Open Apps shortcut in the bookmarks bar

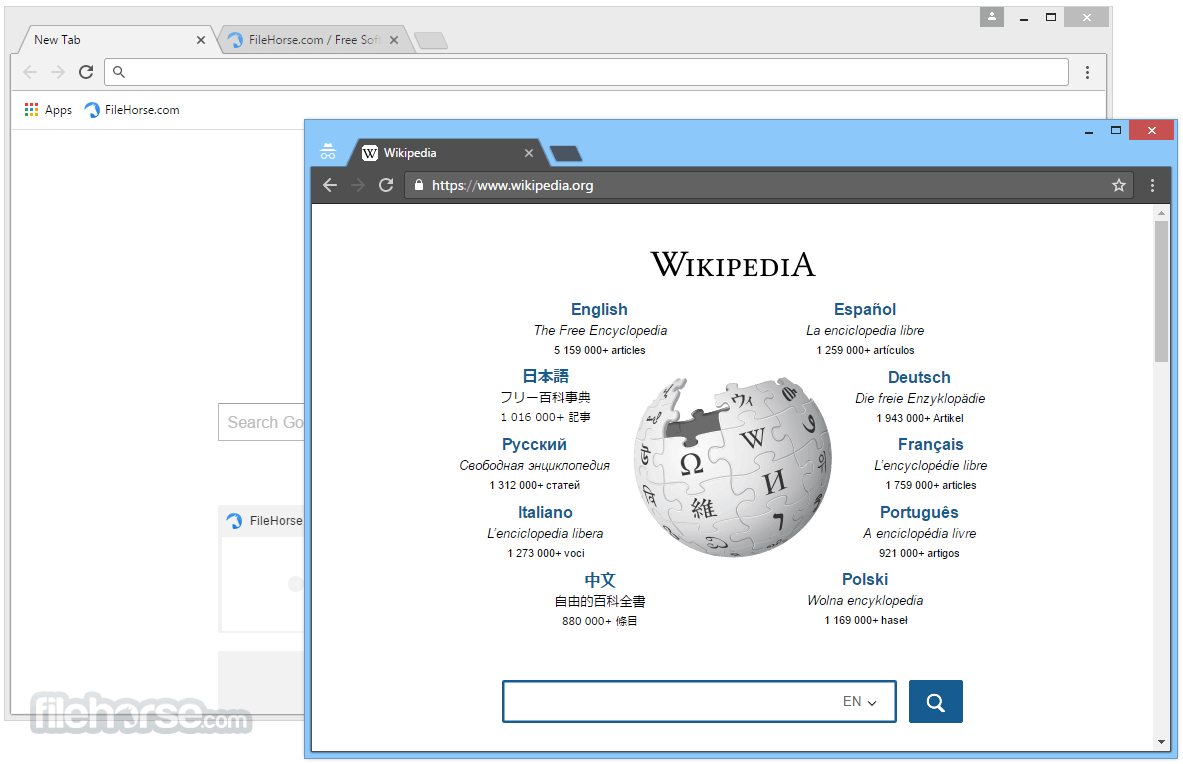(x=48, y=110)
